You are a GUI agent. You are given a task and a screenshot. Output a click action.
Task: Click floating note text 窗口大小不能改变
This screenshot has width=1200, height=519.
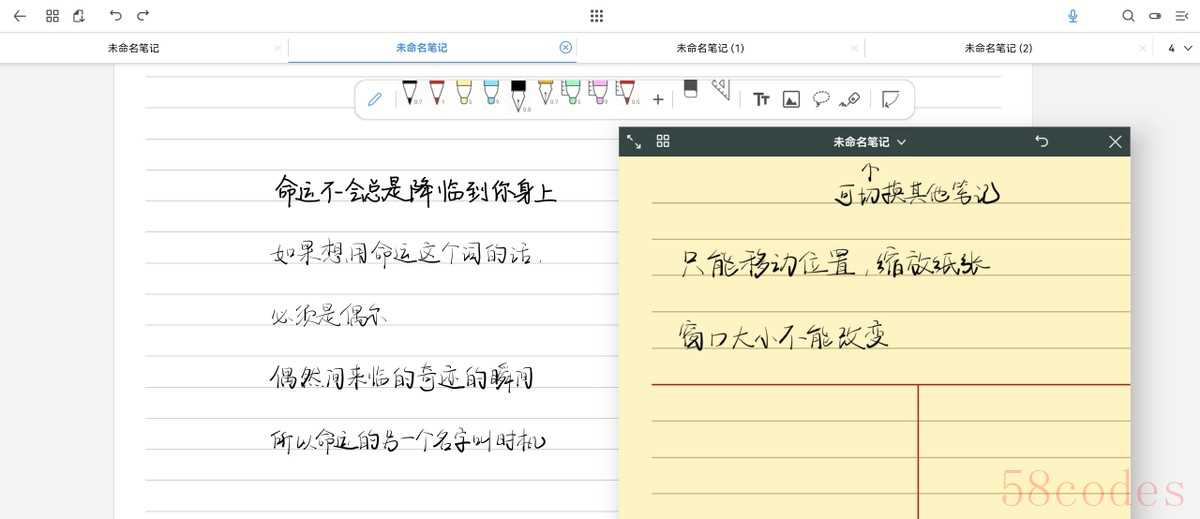point(783,334)
